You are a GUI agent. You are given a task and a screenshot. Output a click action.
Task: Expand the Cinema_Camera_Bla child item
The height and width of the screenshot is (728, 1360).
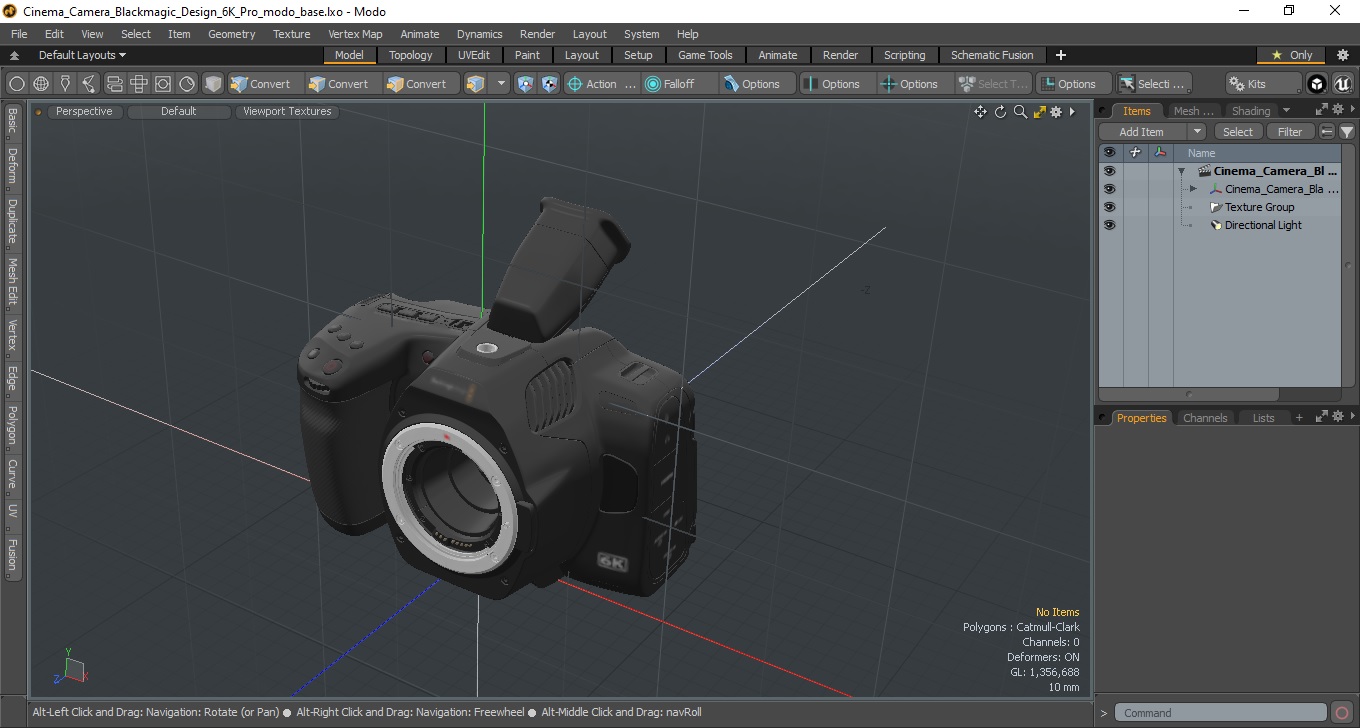click(1193, 189)
